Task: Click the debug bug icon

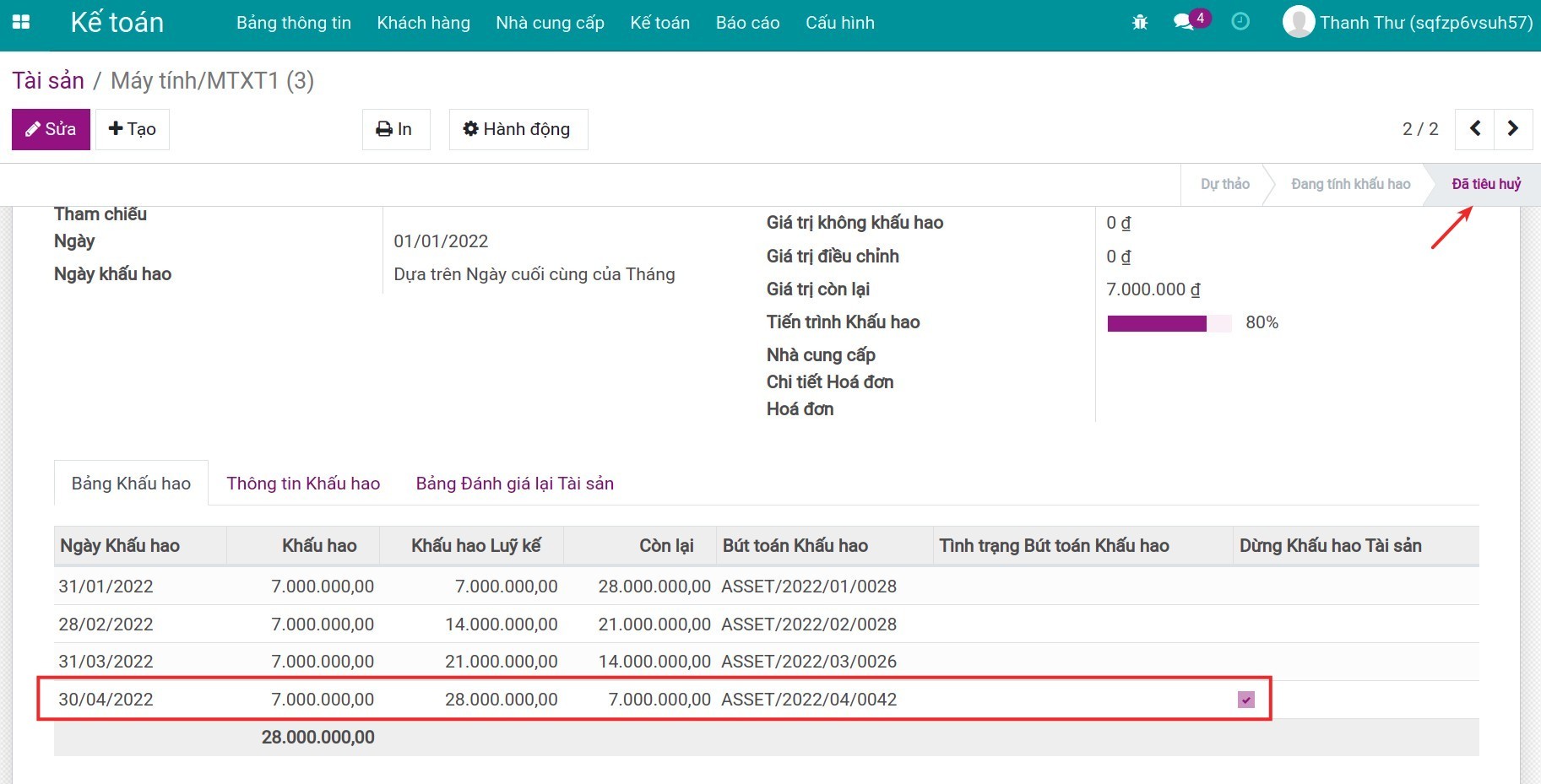Action: pos(1140,23)
